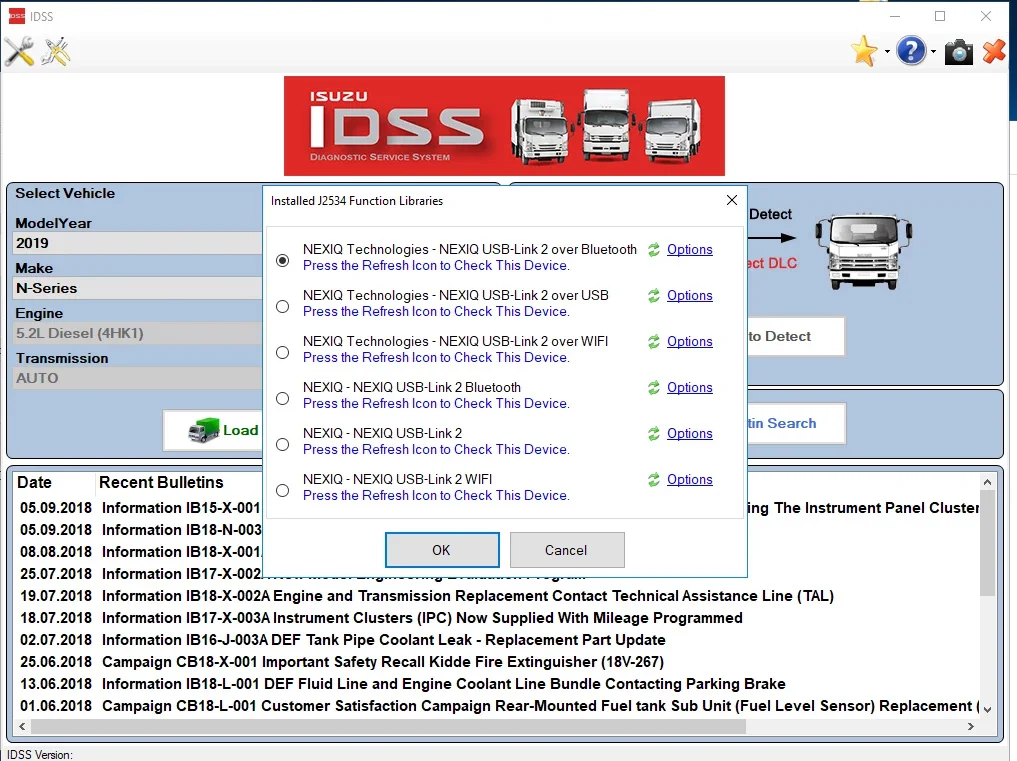Select the plain NEXIQ USB-Link 2 radio
This screenshot has width=1017, height=761.
point(282,444)
